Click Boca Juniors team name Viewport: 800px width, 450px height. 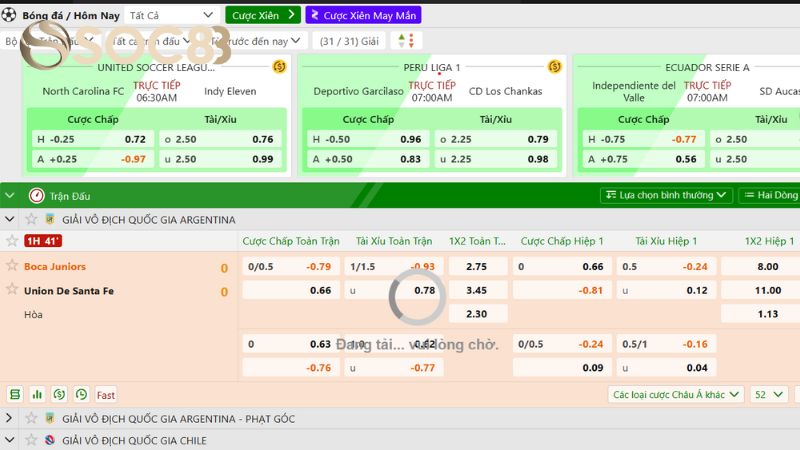coord(55,266)
